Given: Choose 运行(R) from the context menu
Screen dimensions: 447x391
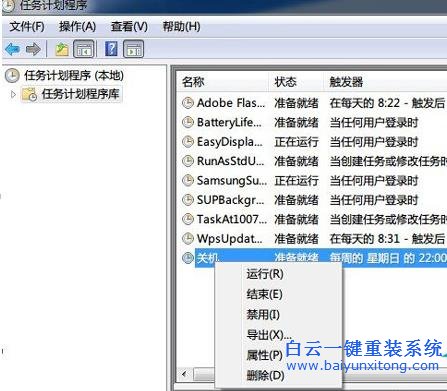Looking at the screenshot, I should [x=265, y=274].
